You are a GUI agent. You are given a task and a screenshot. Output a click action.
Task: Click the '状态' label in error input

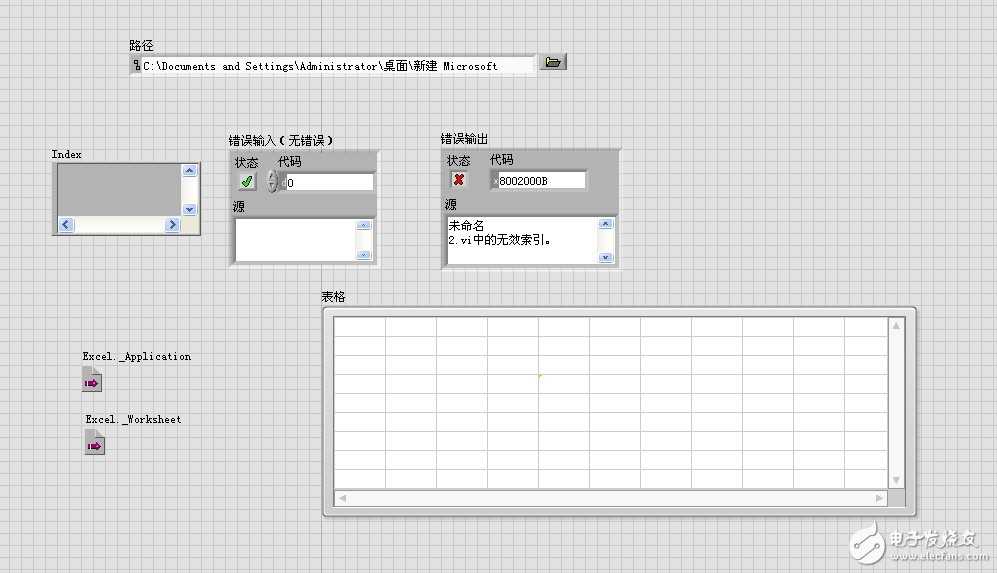pos(246,163)
